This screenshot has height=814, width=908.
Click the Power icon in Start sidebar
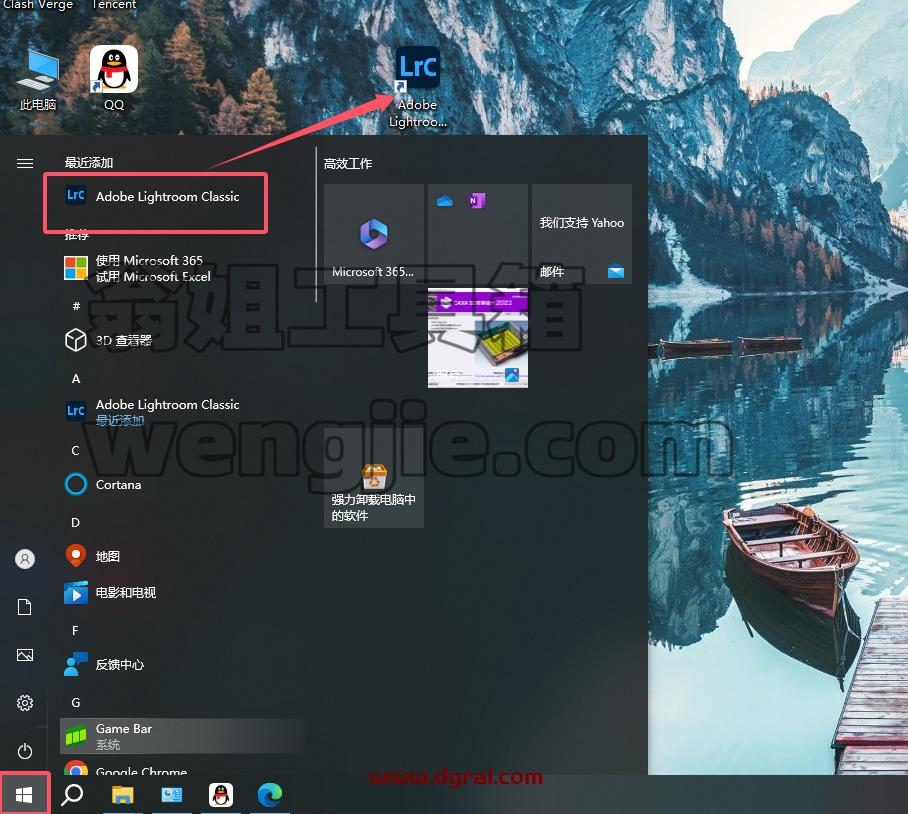25,751
